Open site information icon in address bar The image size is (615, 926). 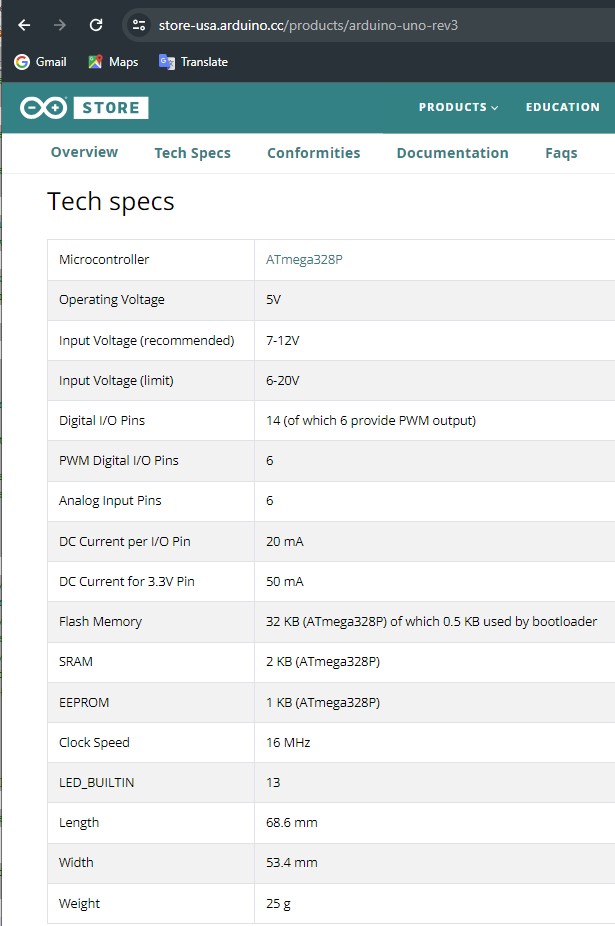click(139, 25)
